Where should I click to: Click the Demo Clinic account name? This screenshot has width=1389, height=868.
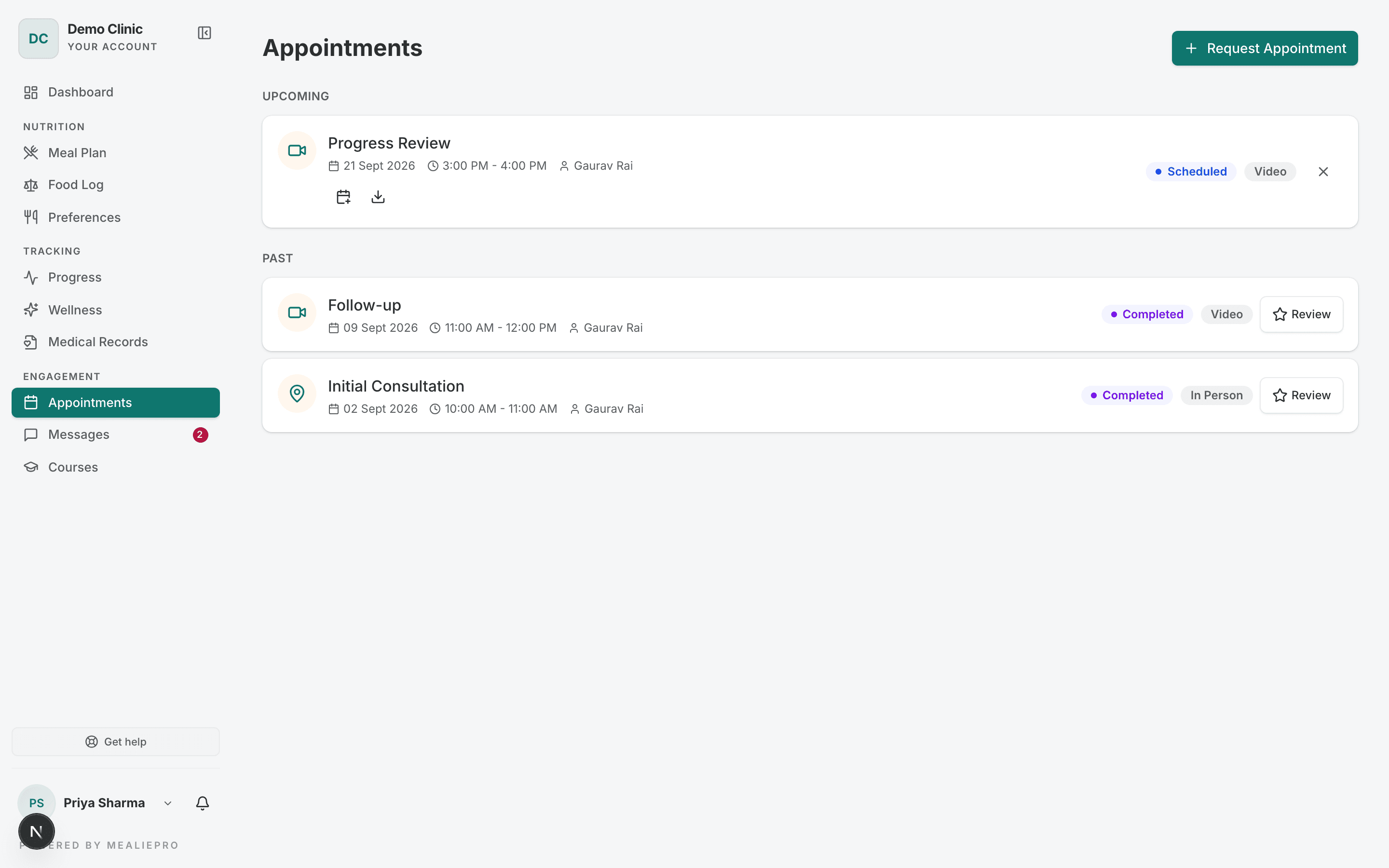[105, 29]
